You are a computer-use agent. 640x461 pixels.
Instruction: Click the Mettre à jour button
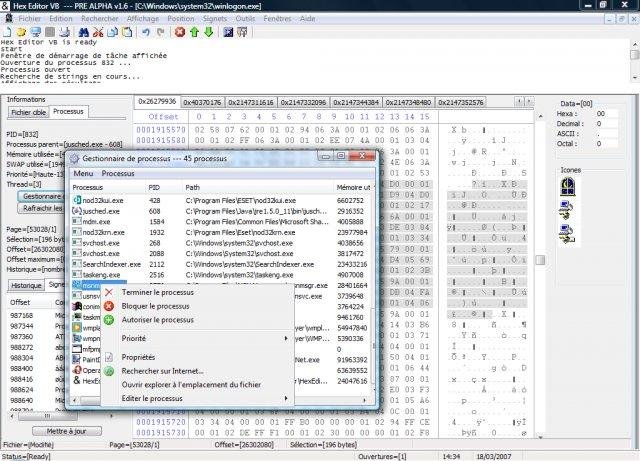click(67, 431)
